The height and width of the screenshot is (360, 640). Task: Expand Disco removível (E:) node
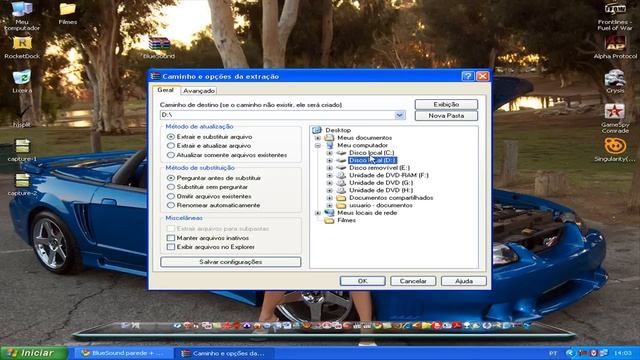(329, 168)
